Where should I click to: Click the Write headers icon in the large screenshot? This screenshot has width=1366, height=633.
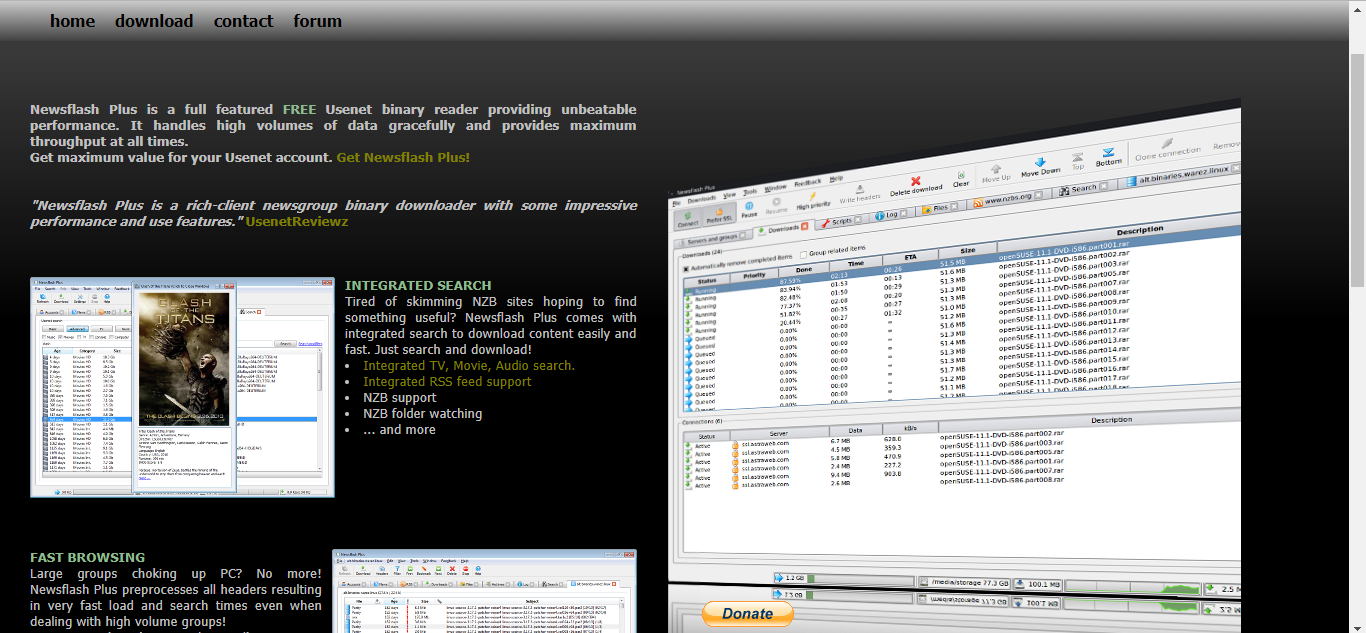point(860,193)
